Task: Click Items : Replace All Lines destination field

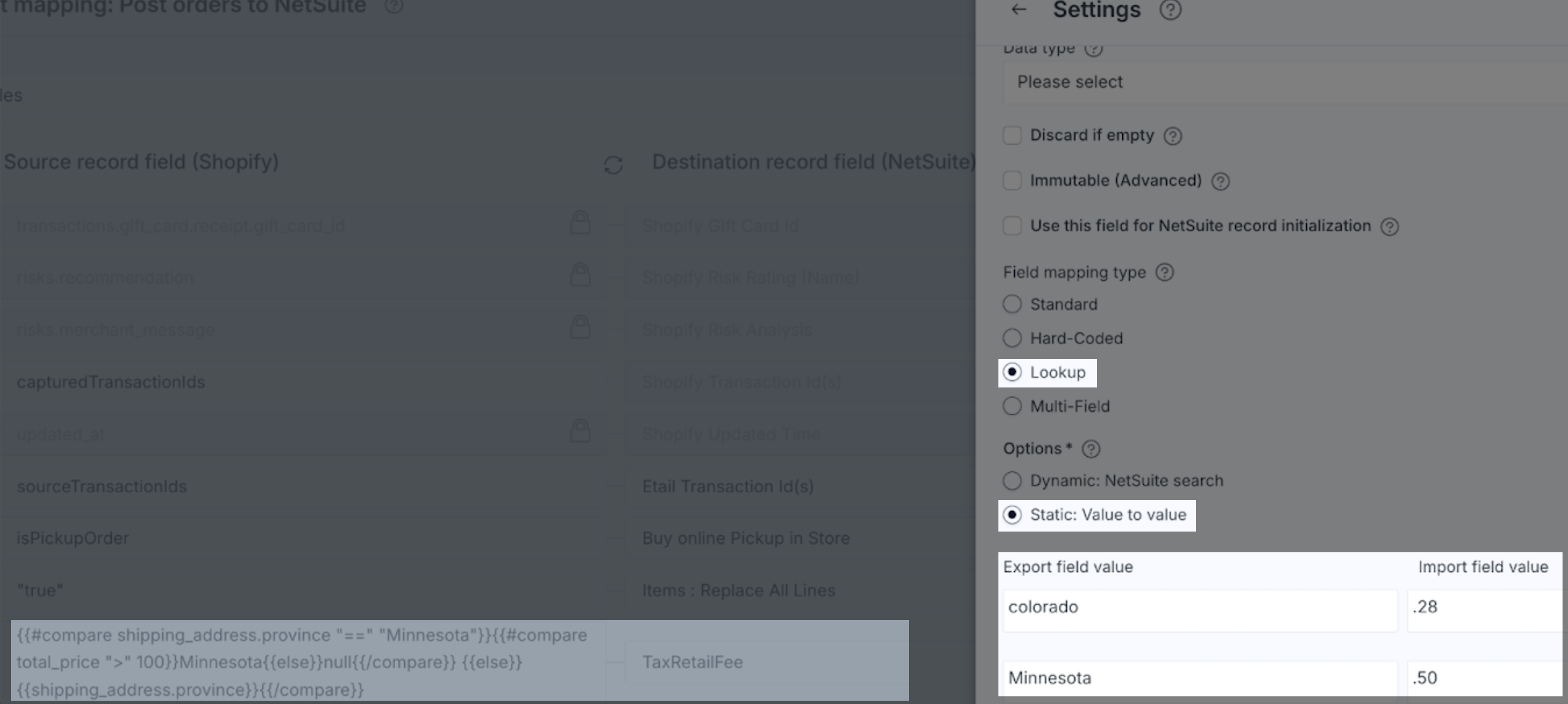Action: [800, 590]
